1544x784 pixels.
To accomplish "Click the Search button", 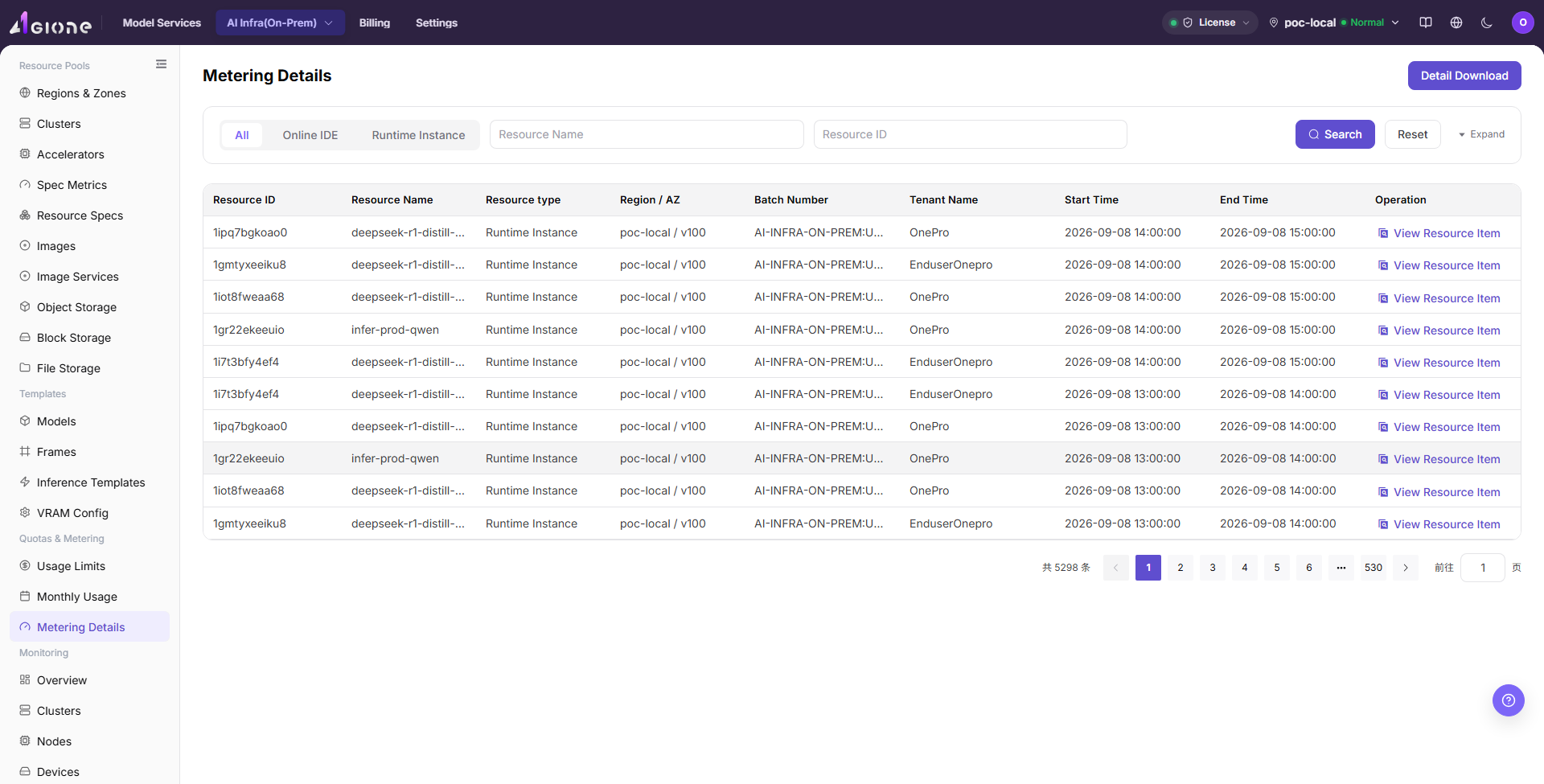I will tap(1335, 134).
